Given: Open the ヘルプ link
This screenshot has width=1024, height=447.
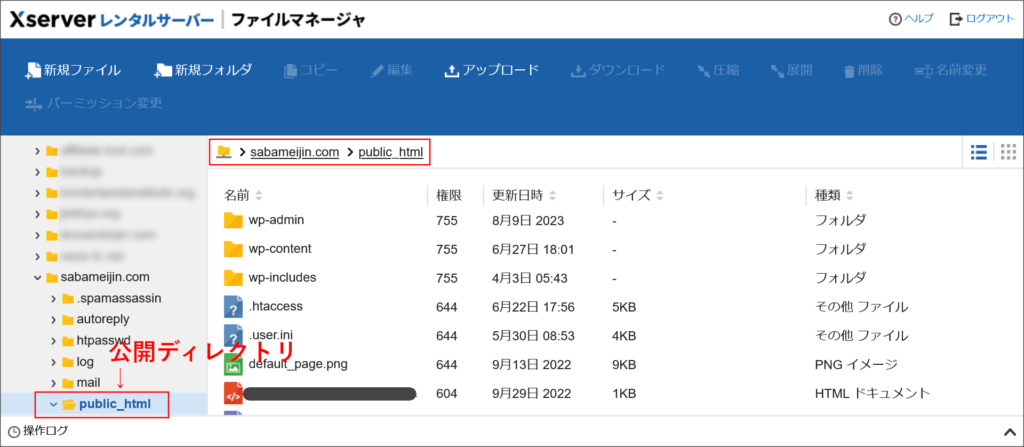Looking at the screenshot, I should (911, 19).
